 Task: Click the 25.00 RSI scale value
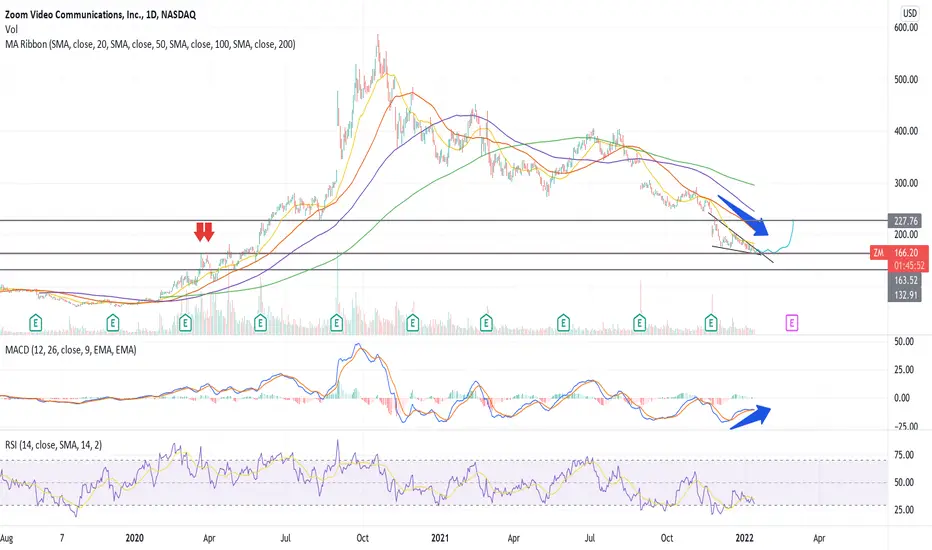point(904,510)
